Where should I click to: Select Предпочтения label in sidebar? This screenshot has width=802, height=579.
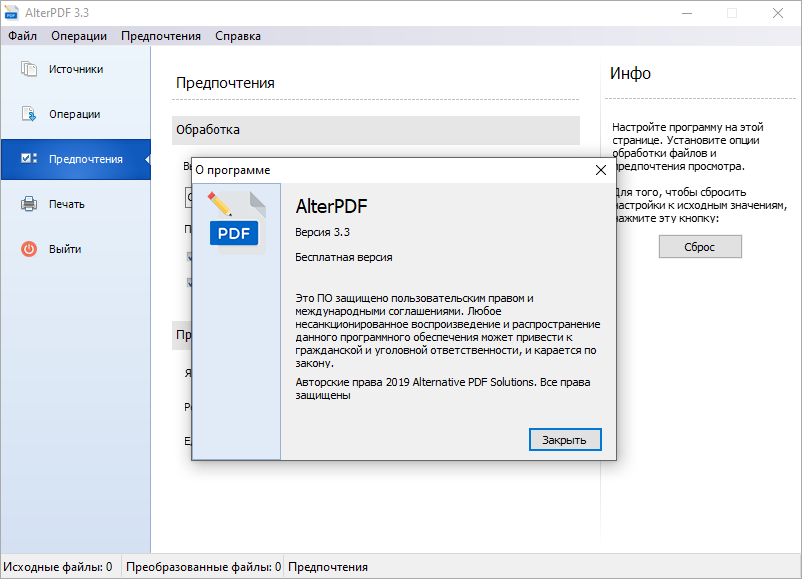86,160
